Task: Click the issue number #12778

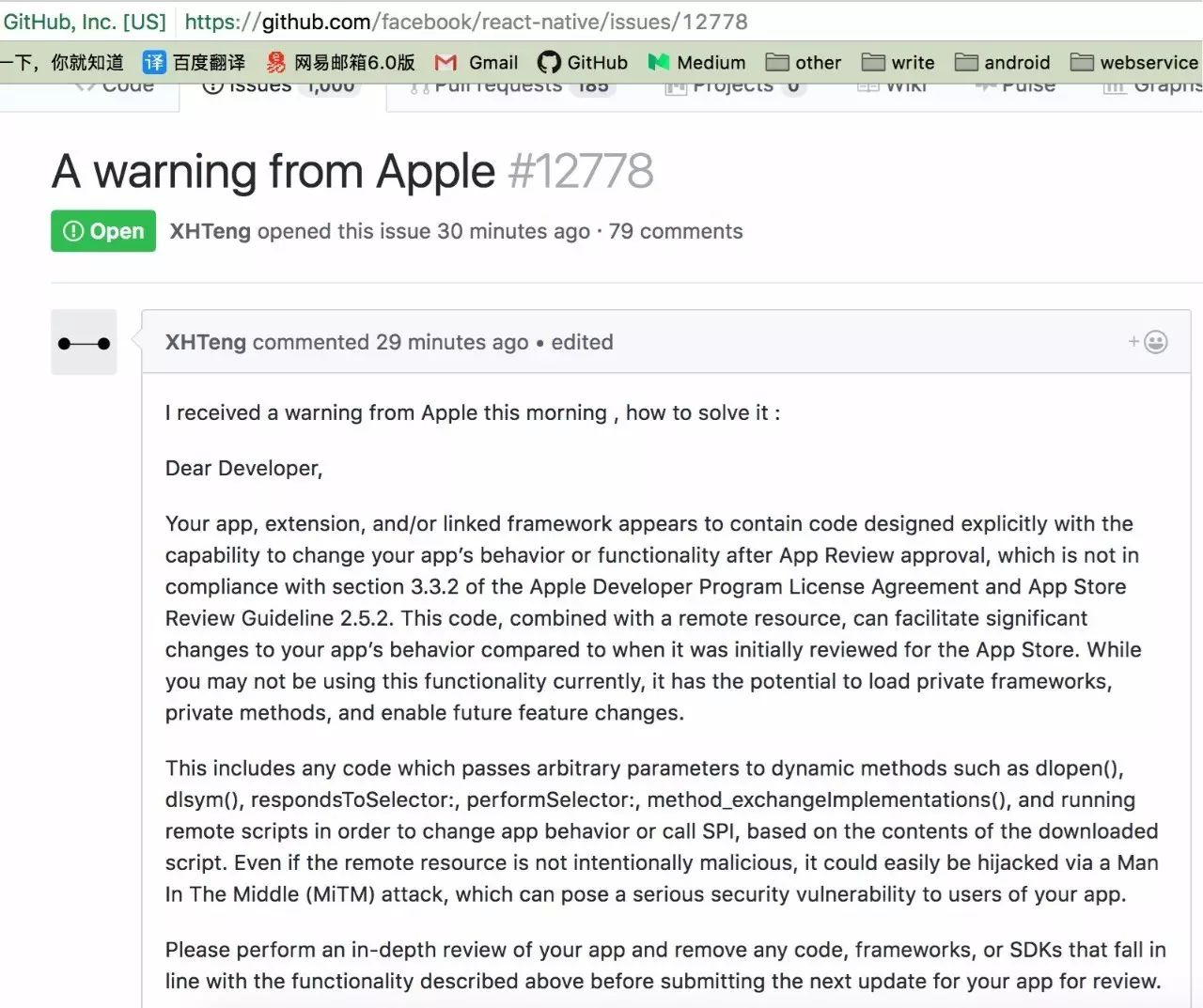Action: (x=580, y=171)
